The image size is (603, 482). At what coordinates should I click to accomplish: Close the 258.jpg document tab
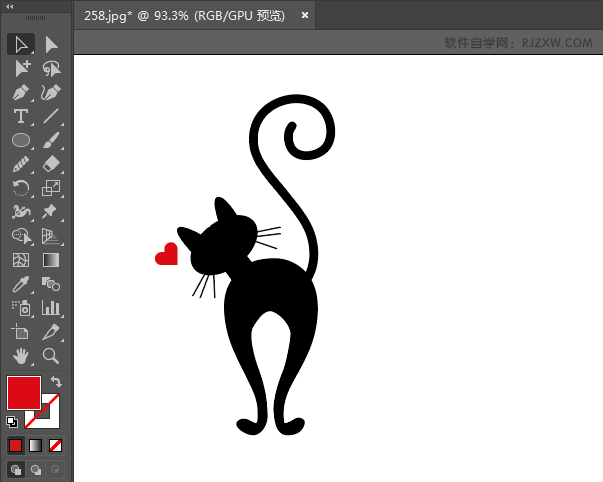(x=305, y=16)
